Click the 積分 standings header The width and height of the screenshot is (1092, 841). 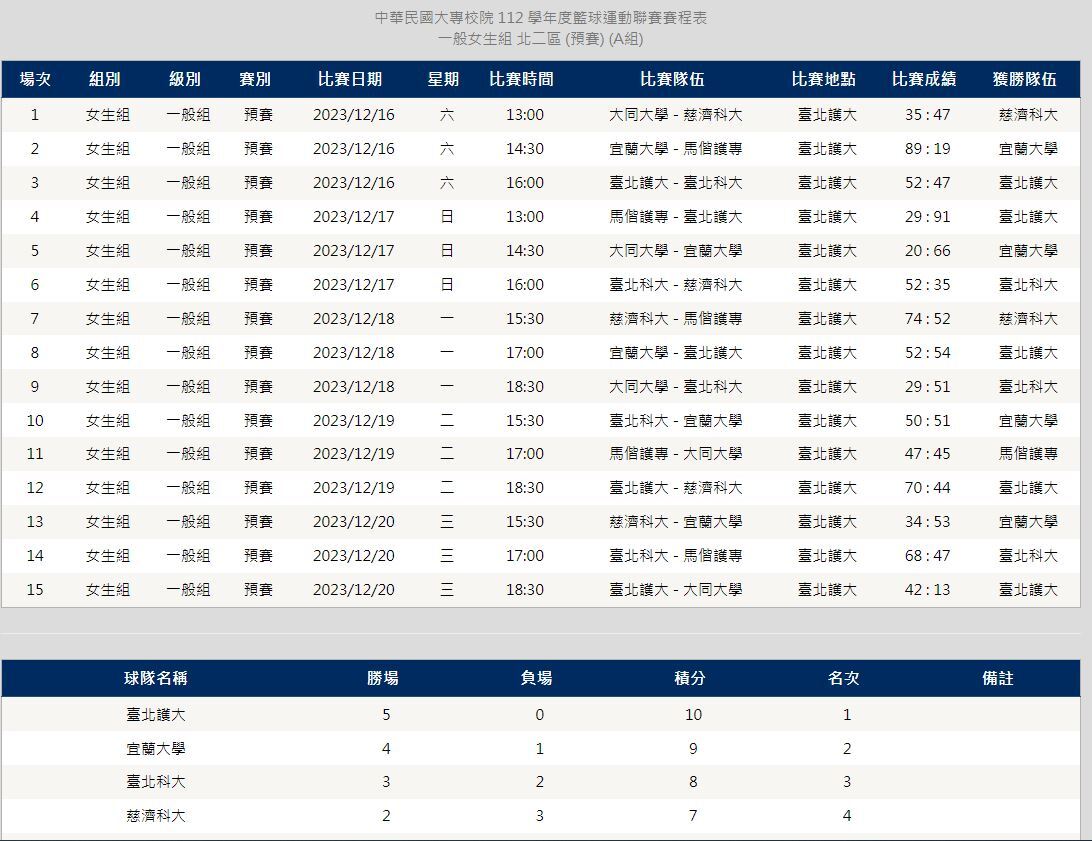click(x=690, y=679)
